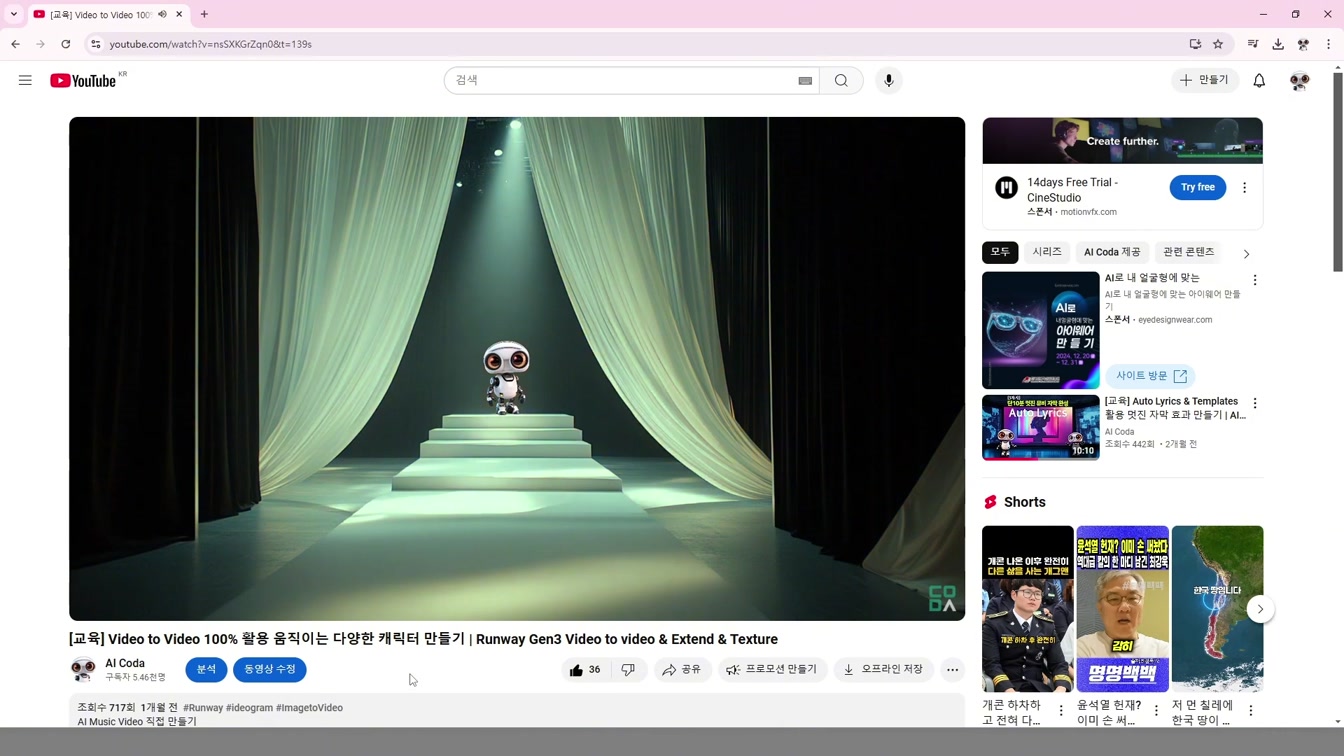Open options for third Short
The image size is (1344, 756).
(1250, 711)
